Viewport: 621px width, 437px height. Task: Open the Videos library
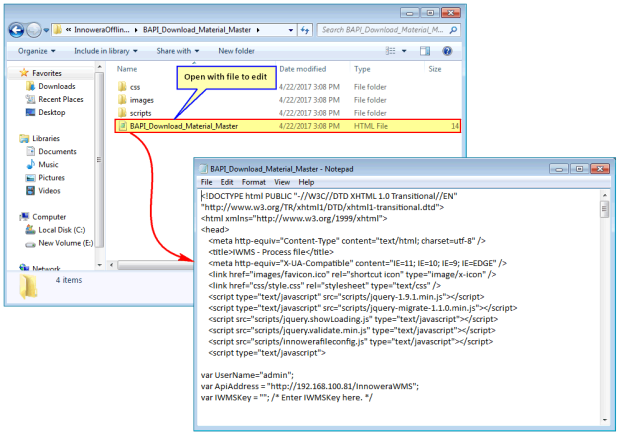point(43,191)
